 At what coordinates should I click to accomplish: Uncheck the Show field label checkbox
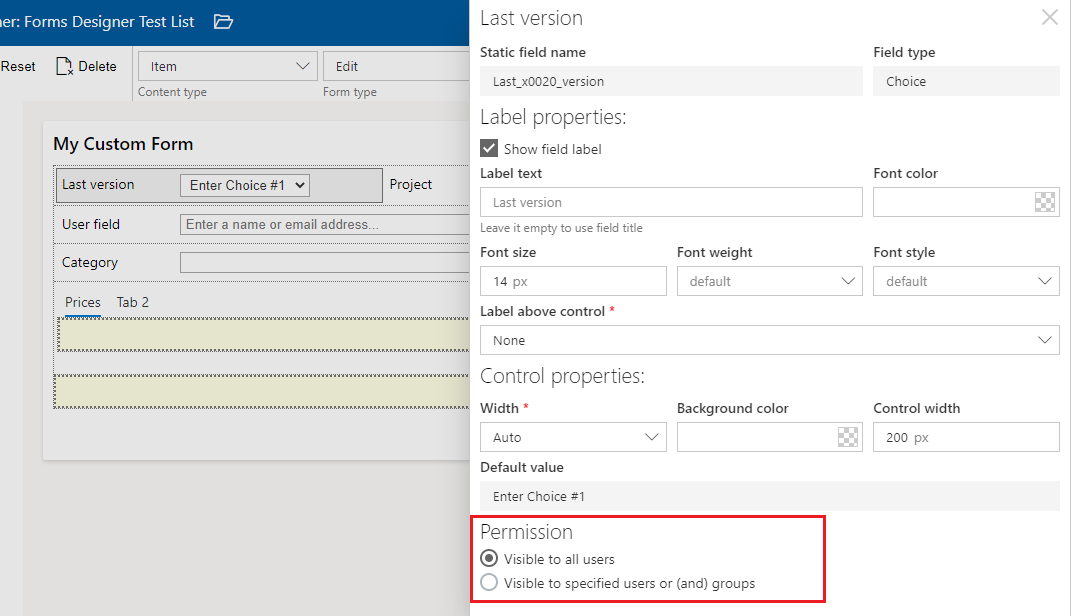click(x=489, y=149)
